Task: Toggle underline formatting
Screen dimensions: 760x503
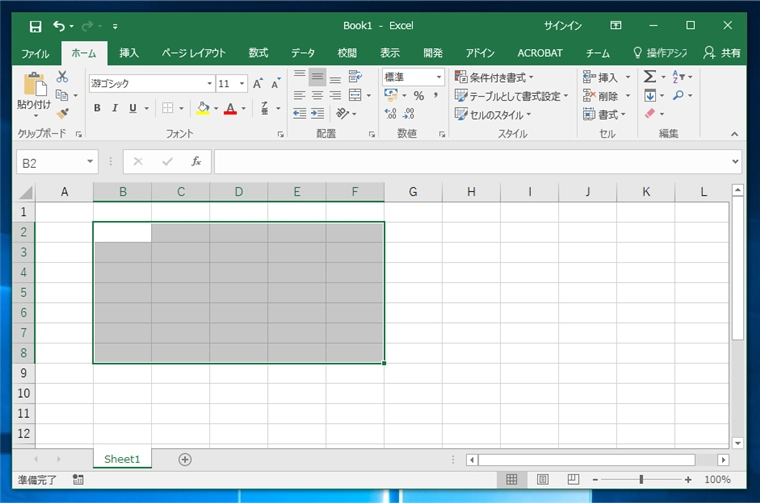Action: coord(133,108)
